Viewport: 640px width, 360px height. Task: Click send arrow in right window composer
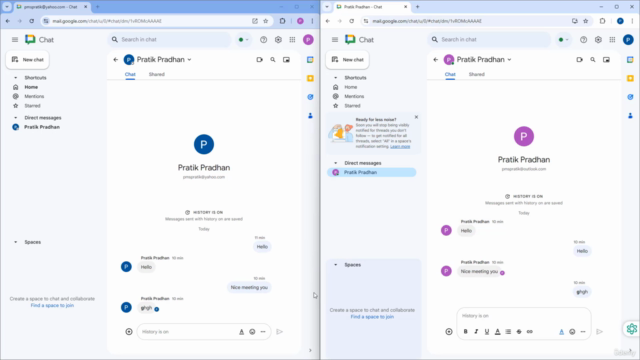point(600,332)
